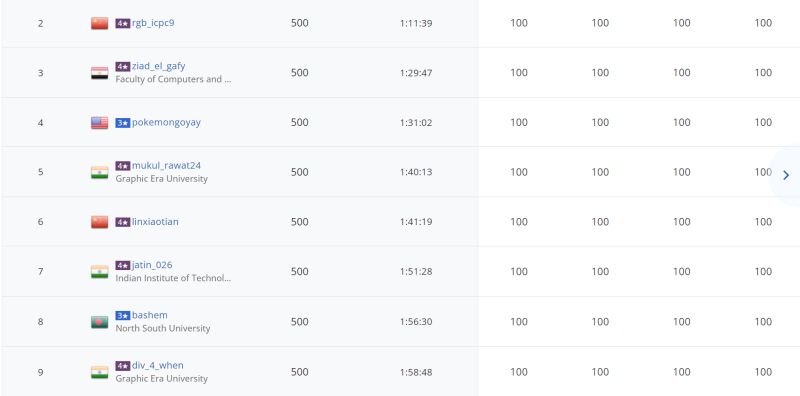Open rgb_icpc9 user profile
Screen dimensions: 800x396
(x=153, y=23)
